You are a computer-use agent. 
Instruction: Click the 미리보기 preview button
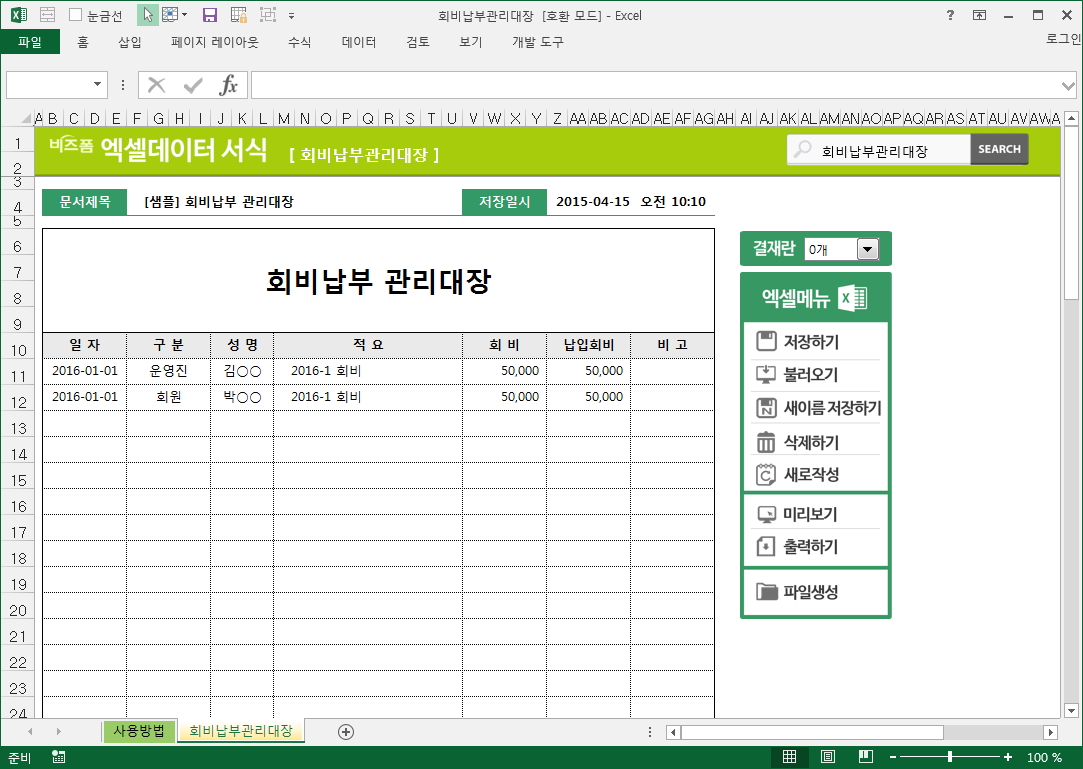coord(815,514)
